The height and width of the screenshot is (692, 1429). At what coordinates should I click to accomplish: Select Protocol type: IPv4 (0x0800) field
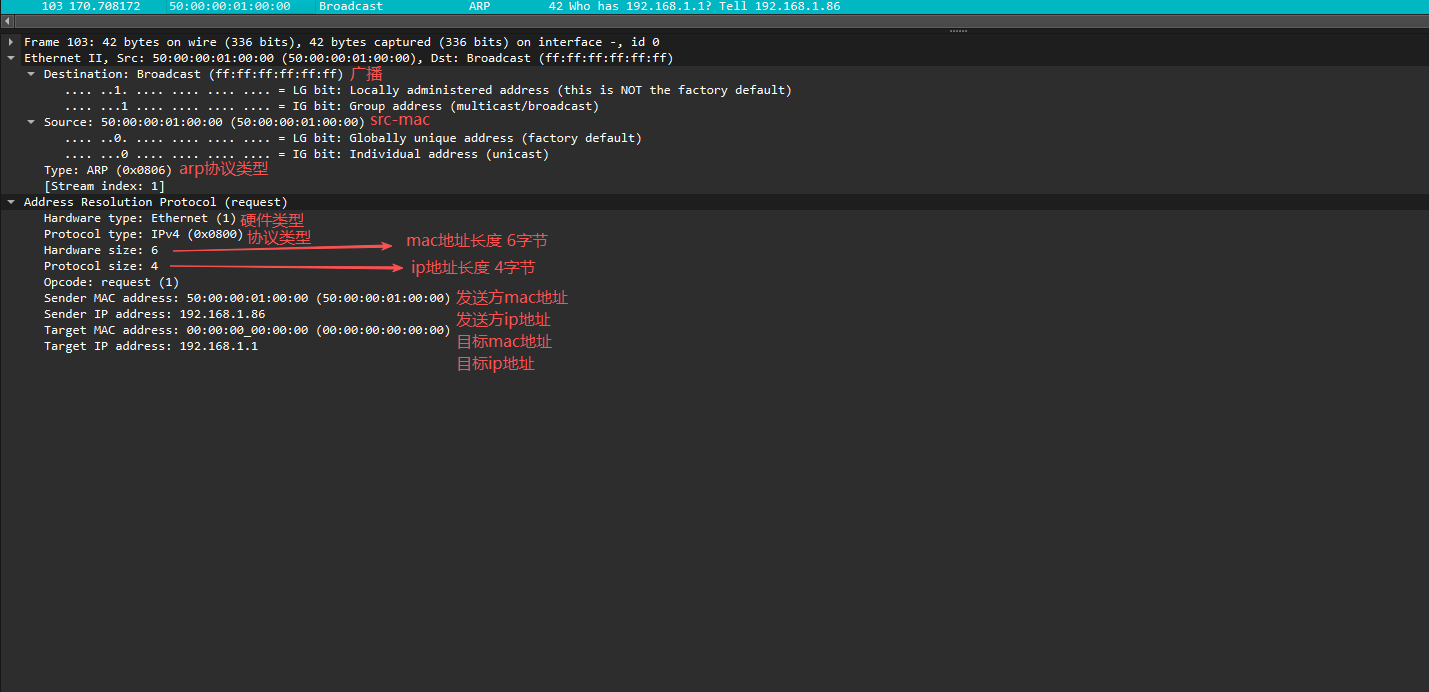pyautogui.click(x=143, y=234)
